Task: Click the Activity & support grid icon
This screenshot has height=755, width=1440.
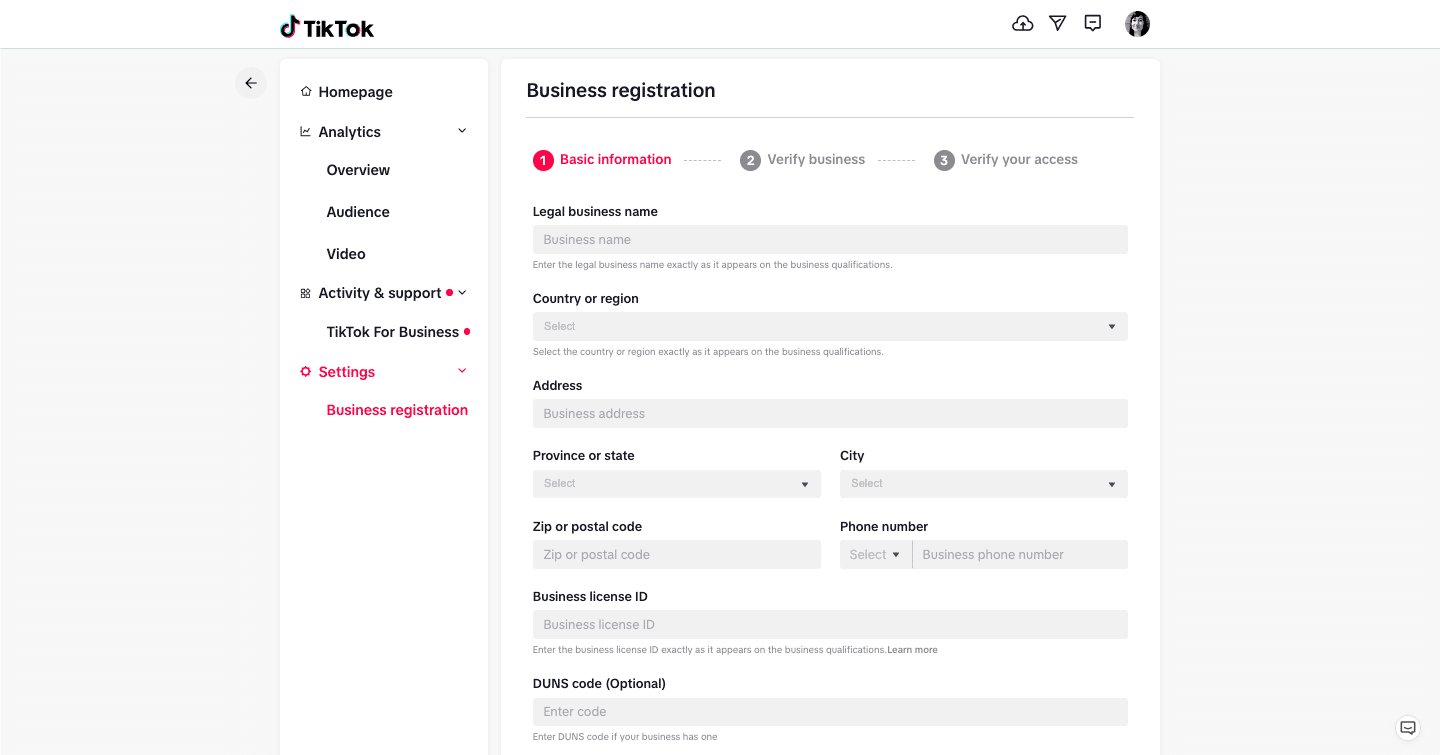Action: point(304,292)
